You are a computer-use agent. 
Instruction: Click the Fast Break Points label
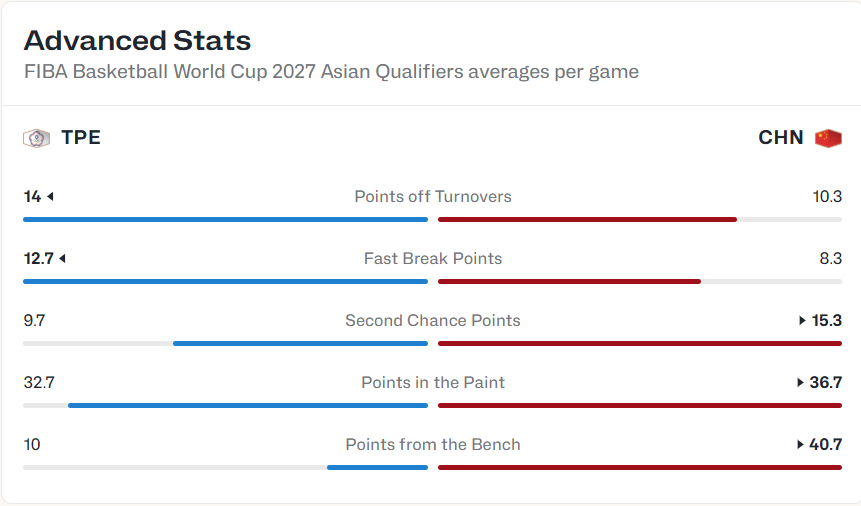pyautogui.click(x=433, y=259)
